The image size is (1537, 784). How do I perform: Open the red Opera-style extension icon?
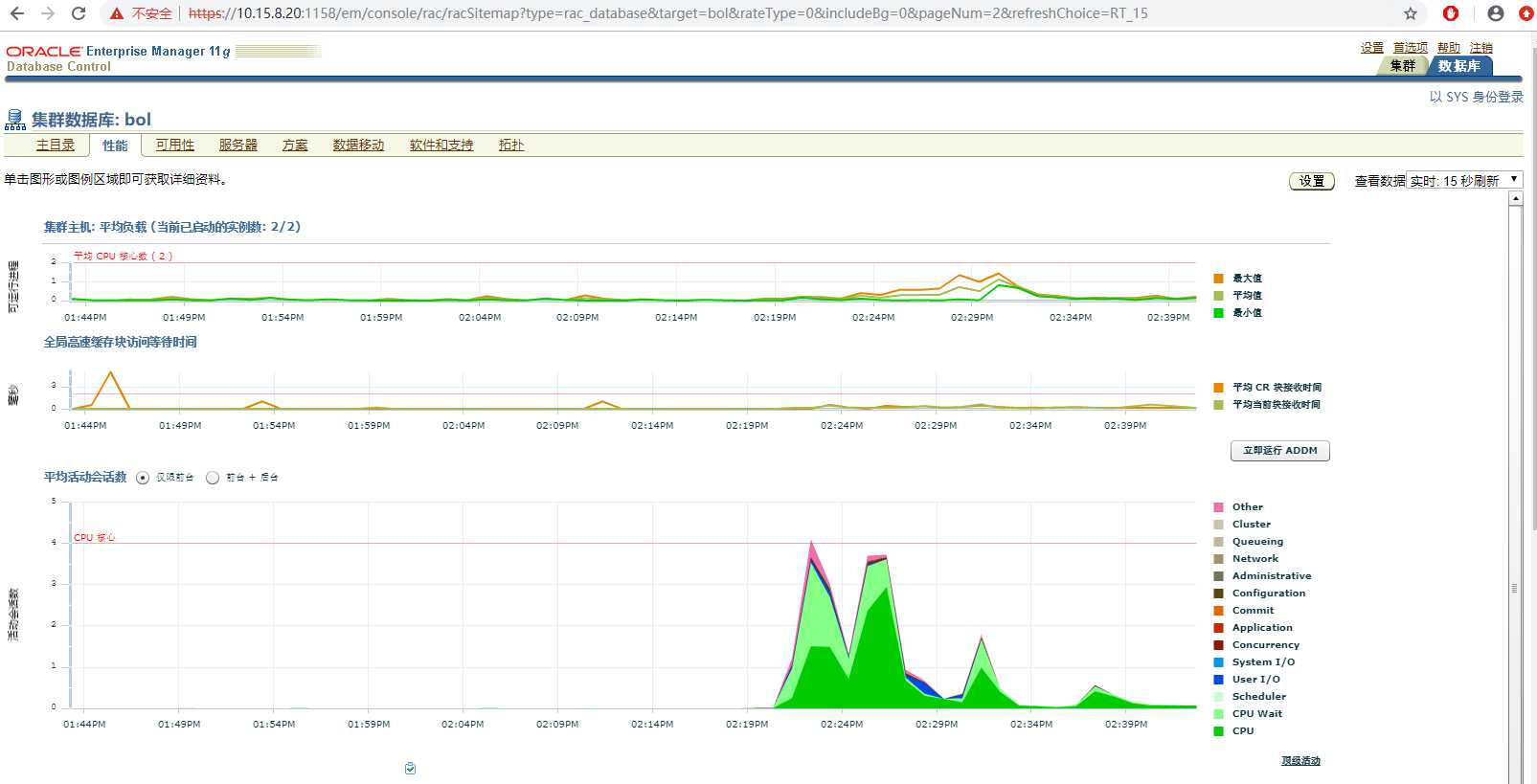pos(1451,13)
